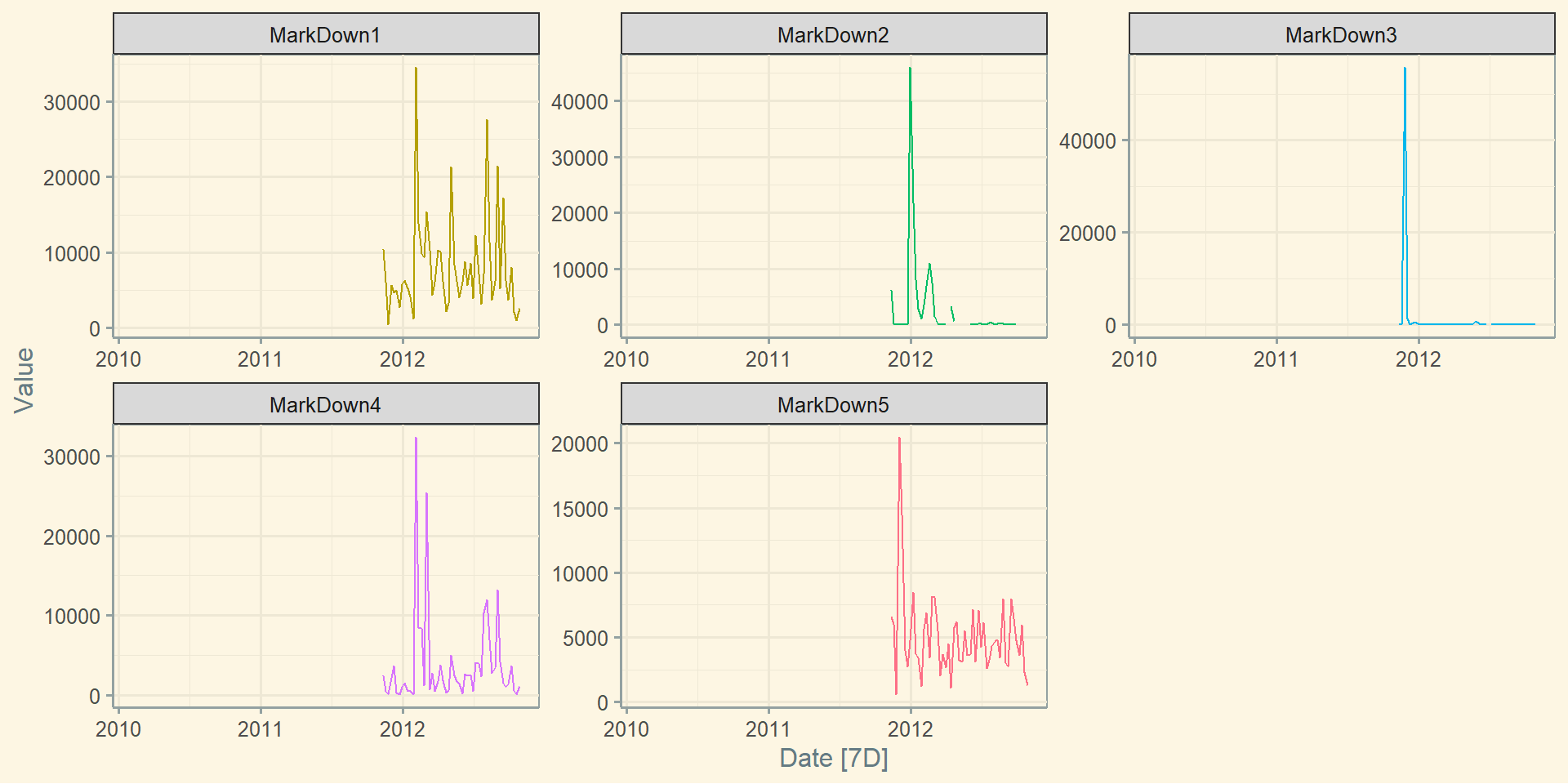Screen dimensions: 1568x784
Task: Click the red spike peak in MarkDown5
Action: tap(899, 439)
